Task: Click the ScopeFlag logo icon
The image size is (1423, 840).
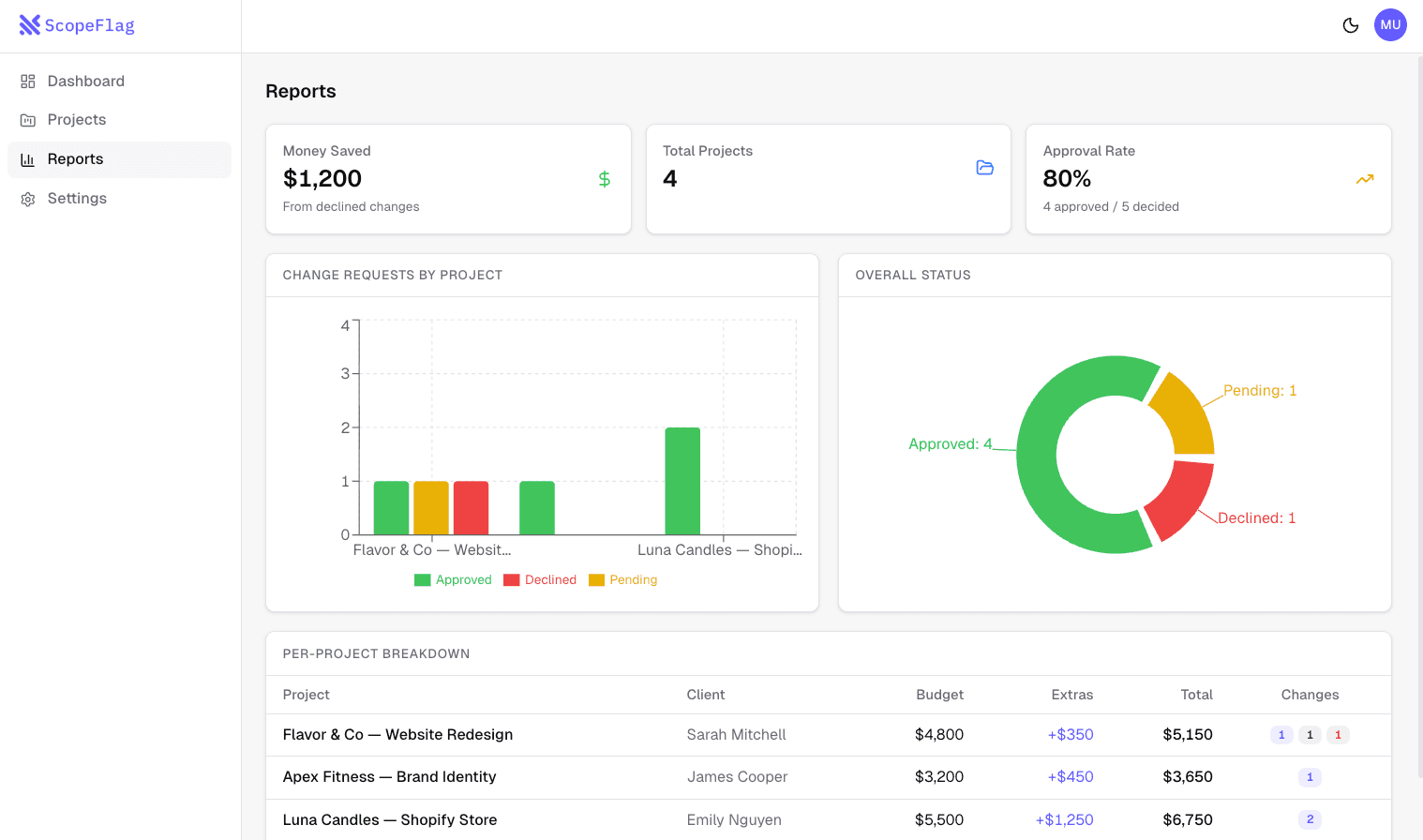Action: pyautogui.click(x=30, y=24)
